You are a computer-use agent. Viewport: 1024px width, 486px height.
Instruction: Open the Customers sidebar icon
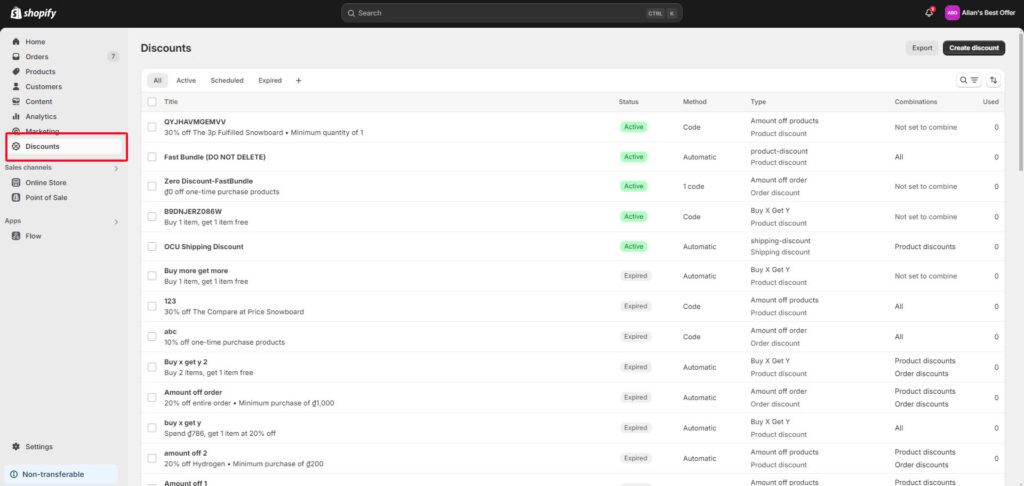point(16,87)
